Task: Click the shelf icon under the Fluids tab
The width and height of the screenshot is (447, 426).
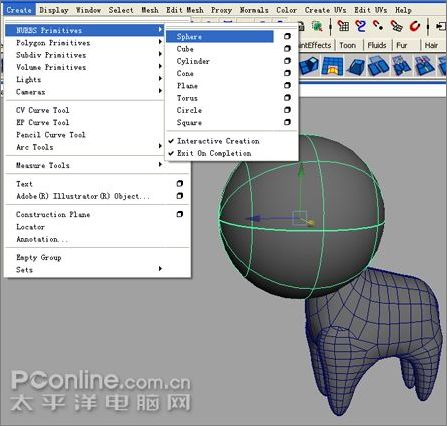Action: [x=378, y=66]
